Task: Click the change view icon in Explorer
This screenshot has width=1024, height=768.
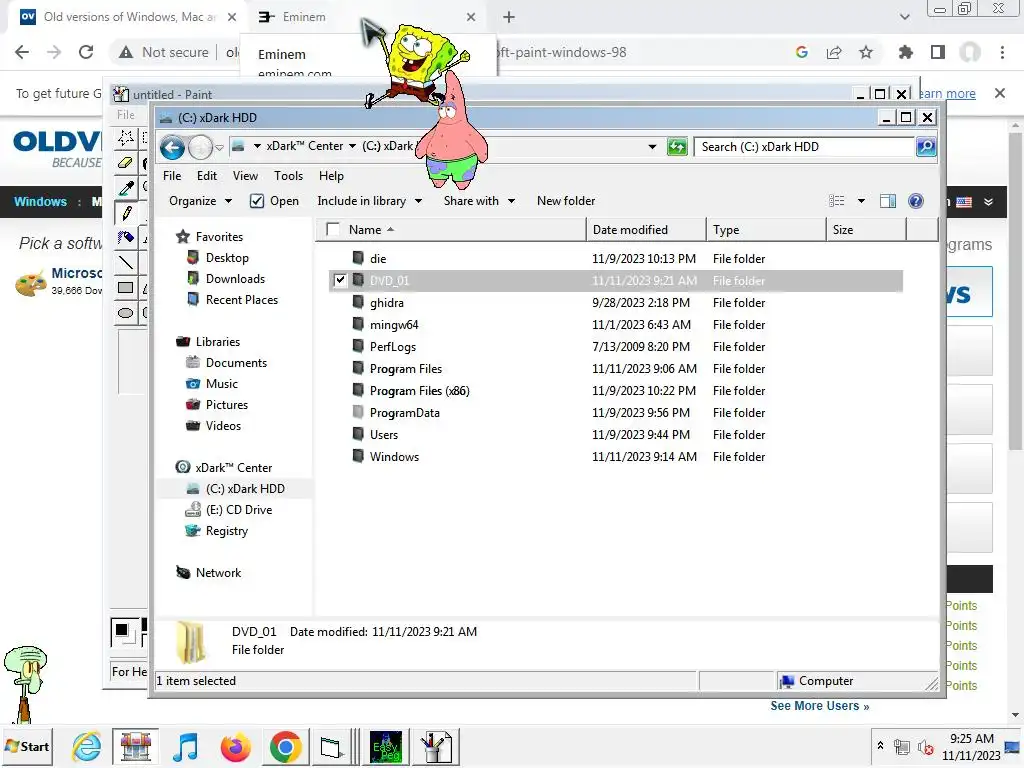Action: click(837, 201)
